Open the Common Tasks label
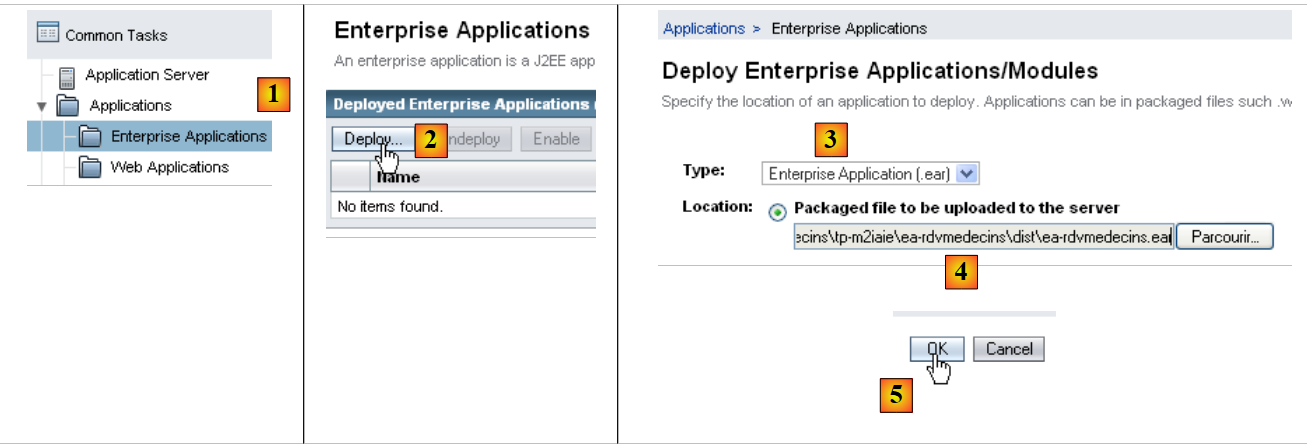The image size is (1307, 445). [x=116, y=35]
